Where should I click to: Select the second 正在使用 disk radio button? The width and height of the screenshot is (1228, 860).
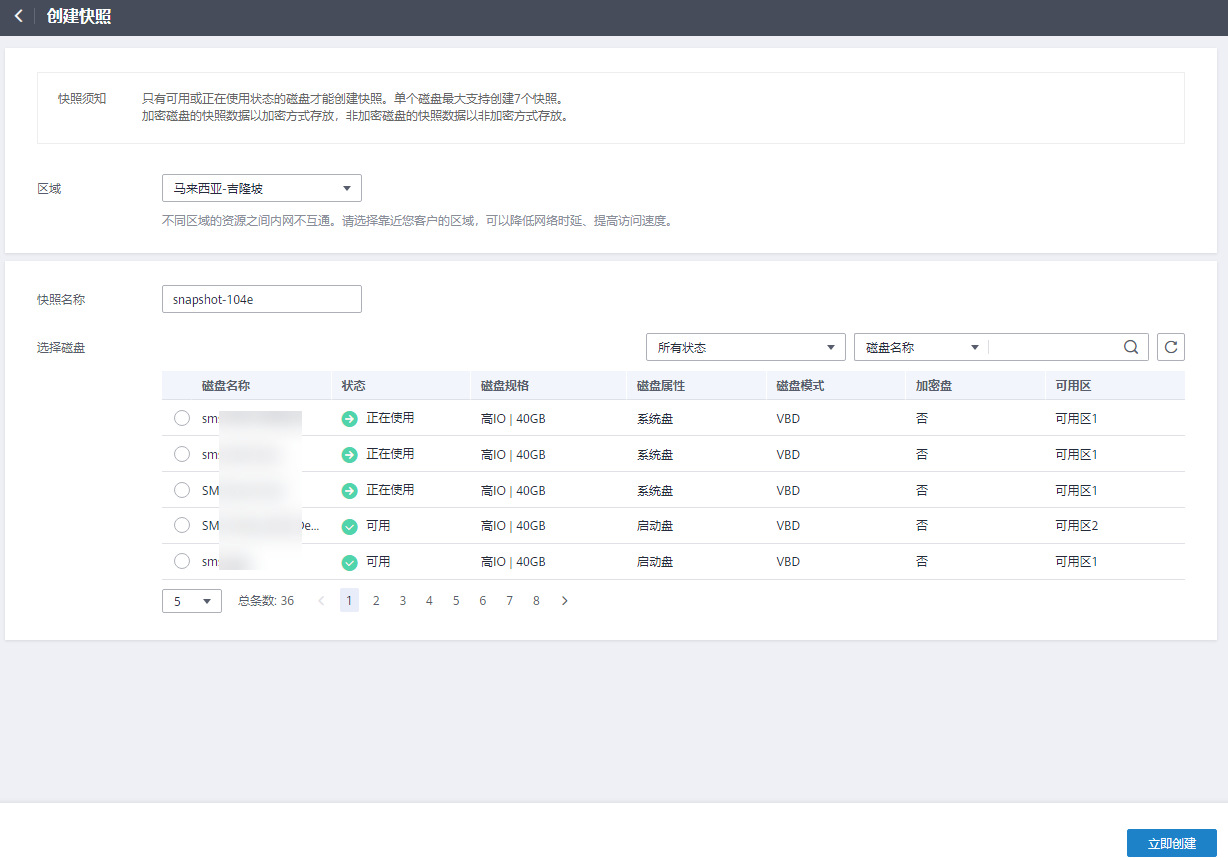pyautogui.click(x=182, y=454)
